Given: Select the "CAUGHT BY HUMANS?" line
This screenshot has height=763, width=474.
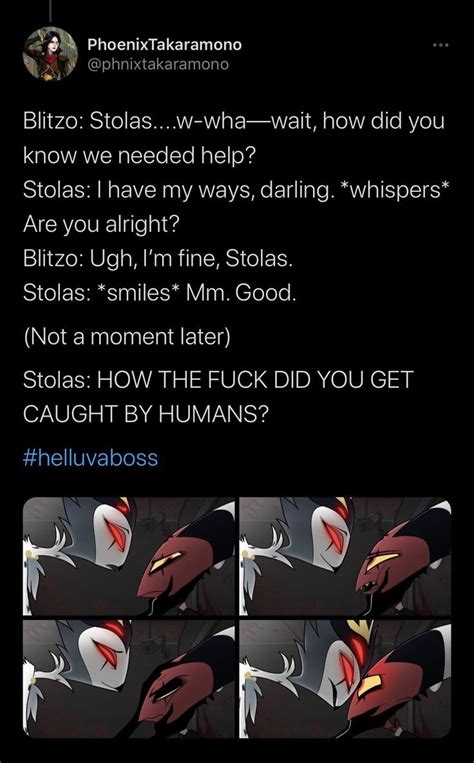Looking at the screenshot, I should [146, 414].
